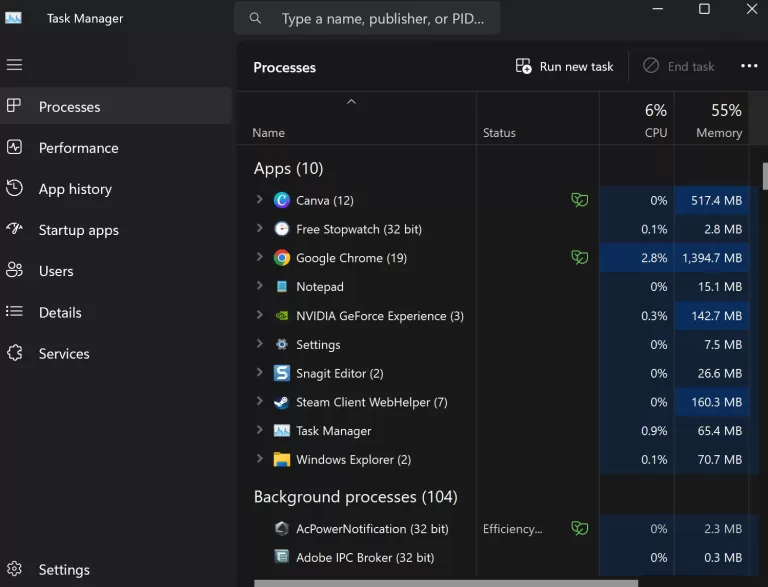768x587 pixels.
Task: Expand the Notepad process row
Action: 260,286
